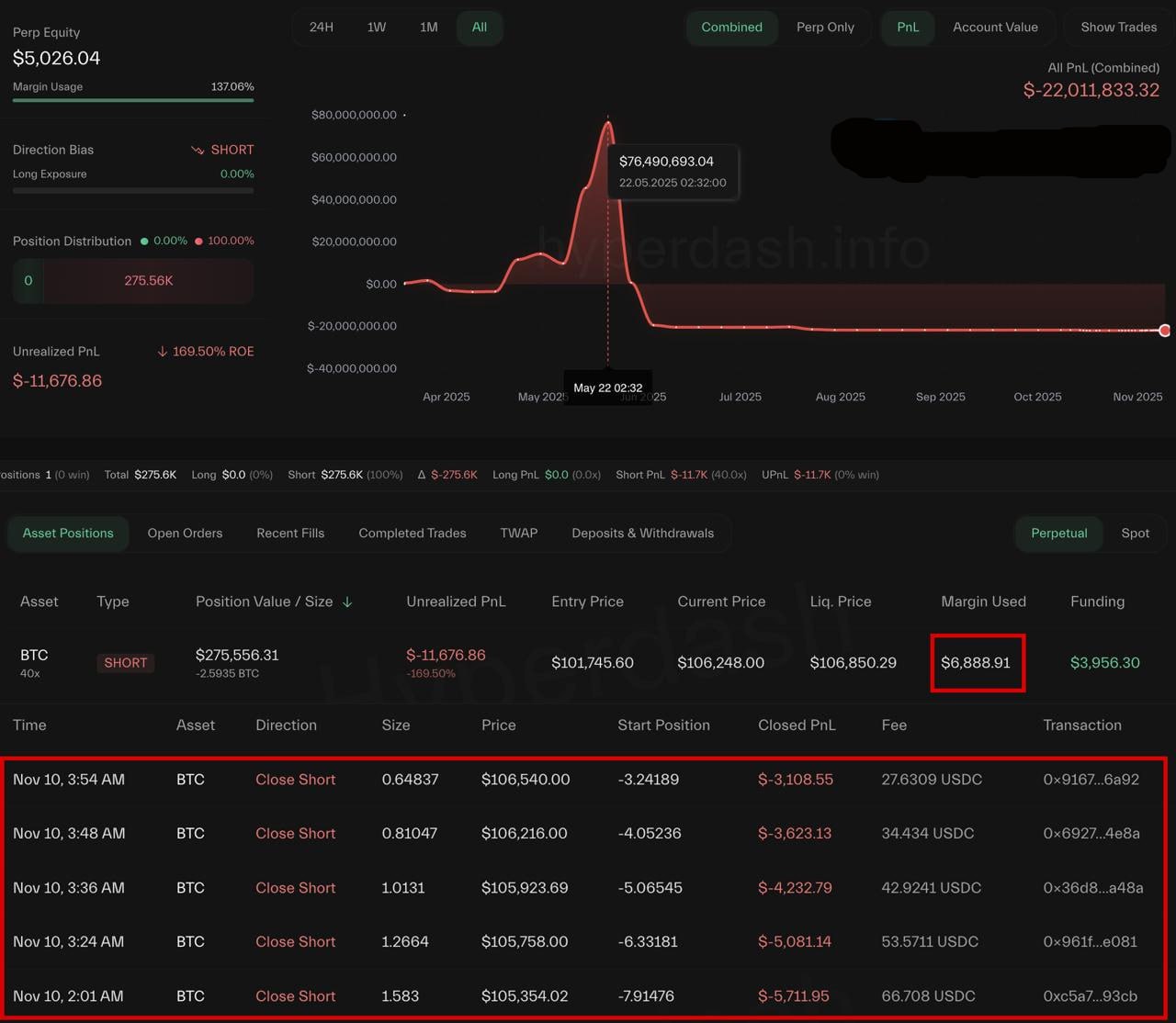The image size is (1176, 1023).
Task: Switch the chart to Account Value
Action: click(x=995, y=28)
